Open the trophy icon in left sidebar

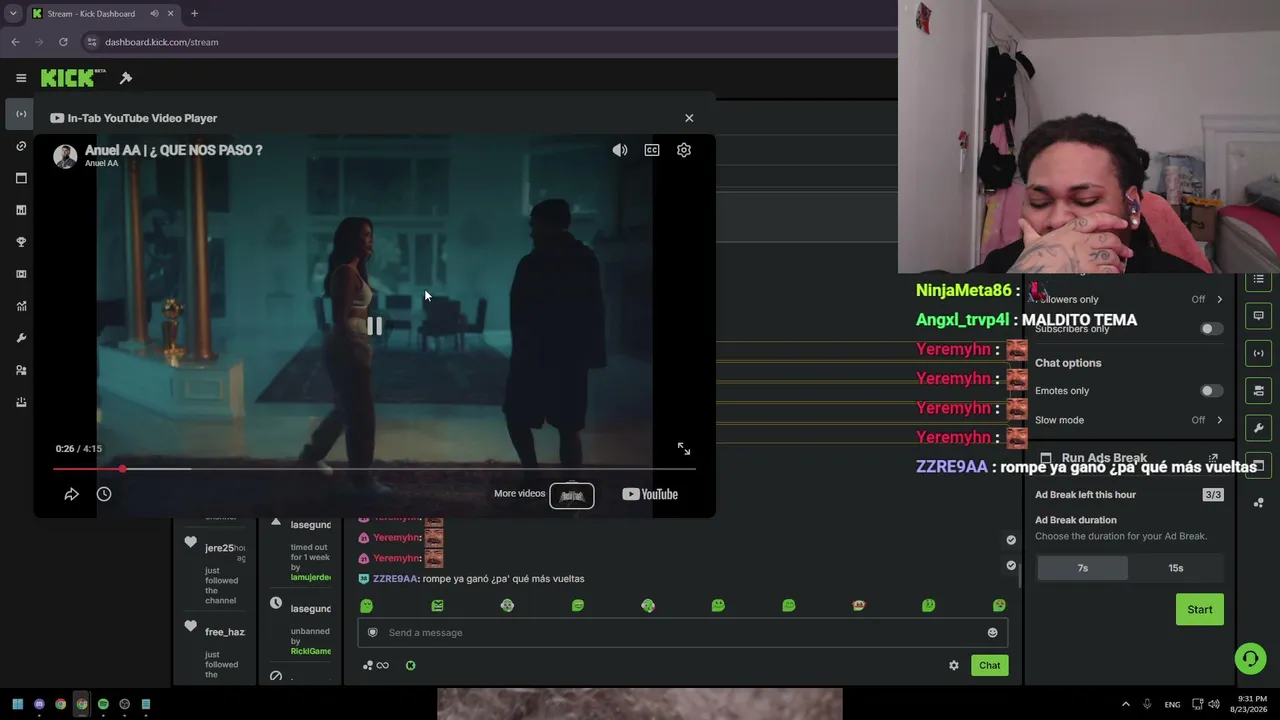[x=21, y=242]
